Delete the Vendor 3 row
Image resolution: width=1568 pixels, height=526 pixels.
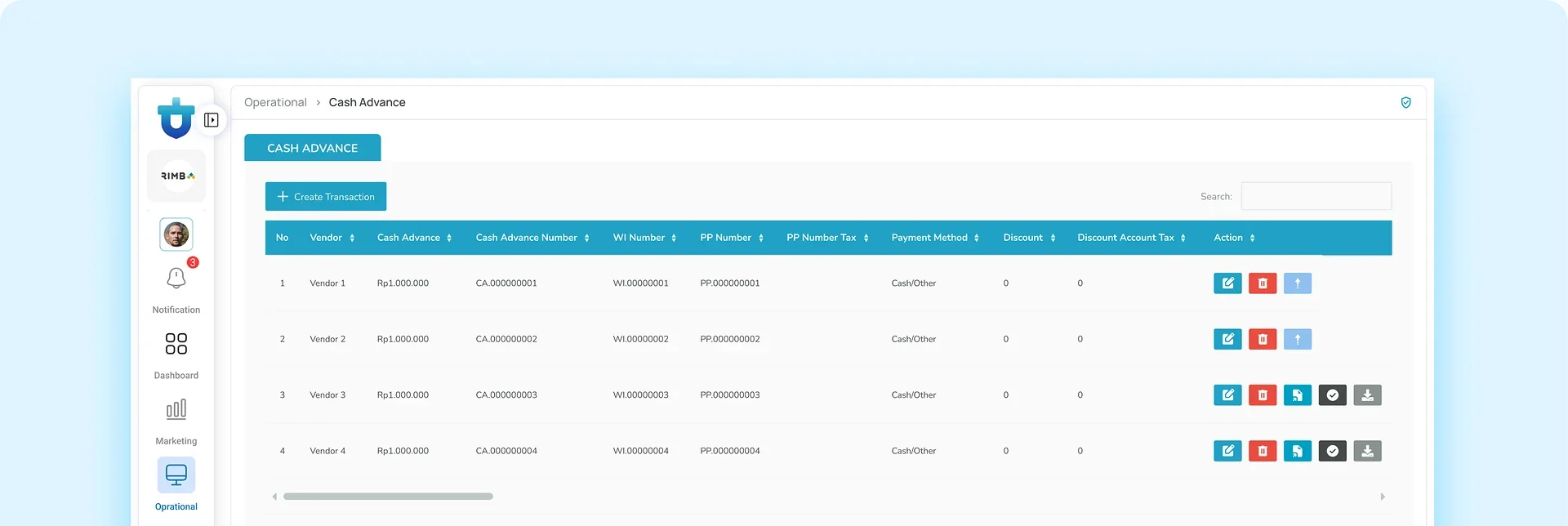pyautogui.click(x=1263, y=395)
